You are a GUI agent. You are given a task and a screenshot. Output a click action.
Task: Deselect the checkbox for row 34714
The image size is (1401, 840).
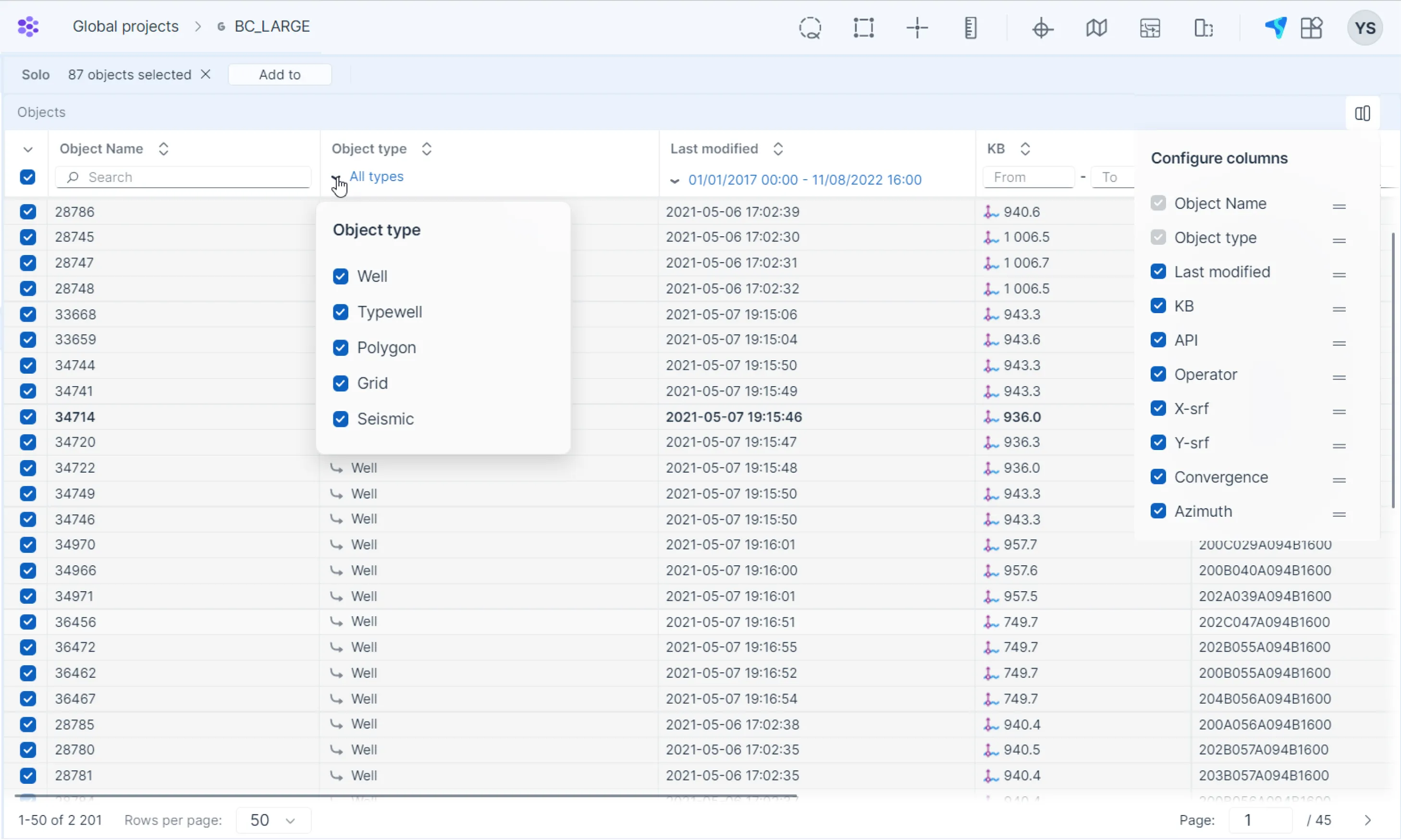28,416
